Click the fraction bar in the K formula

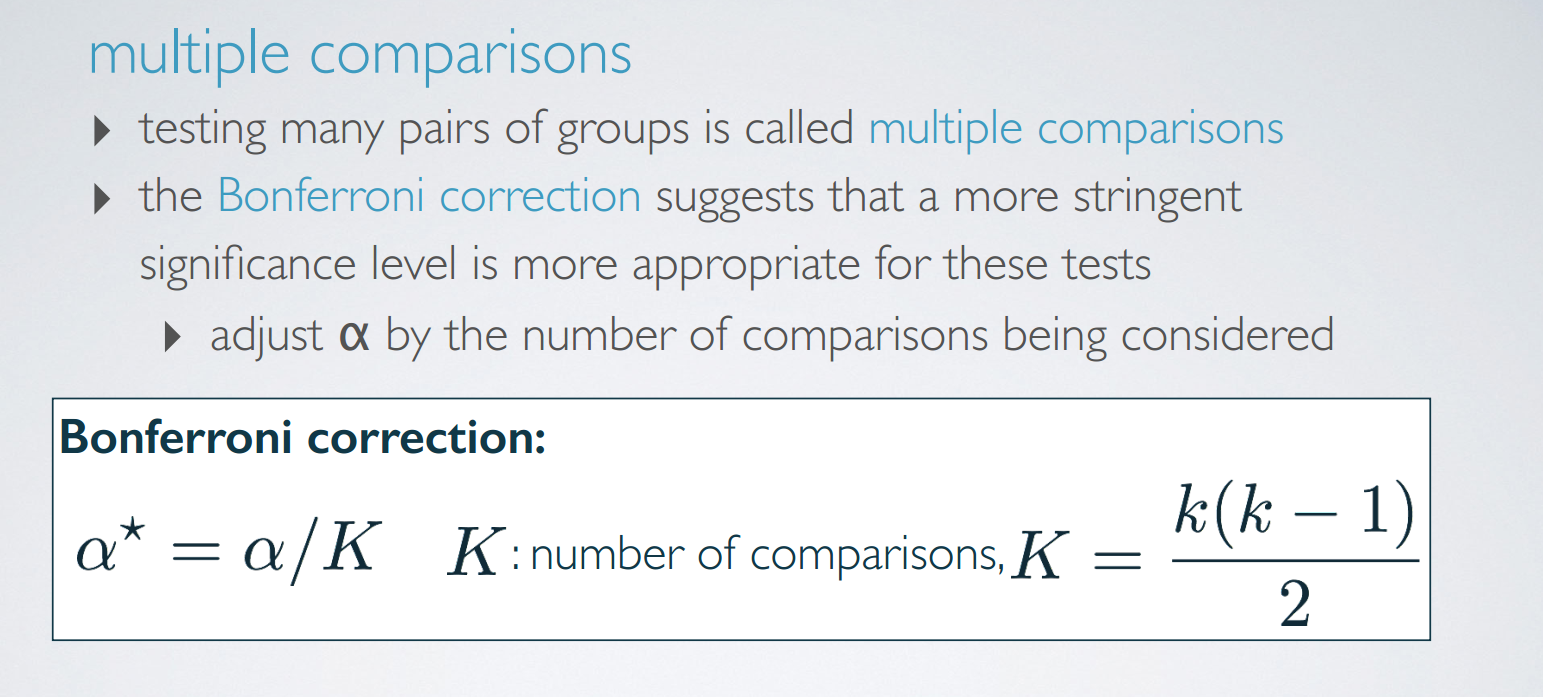click(x=1295, y=560)
